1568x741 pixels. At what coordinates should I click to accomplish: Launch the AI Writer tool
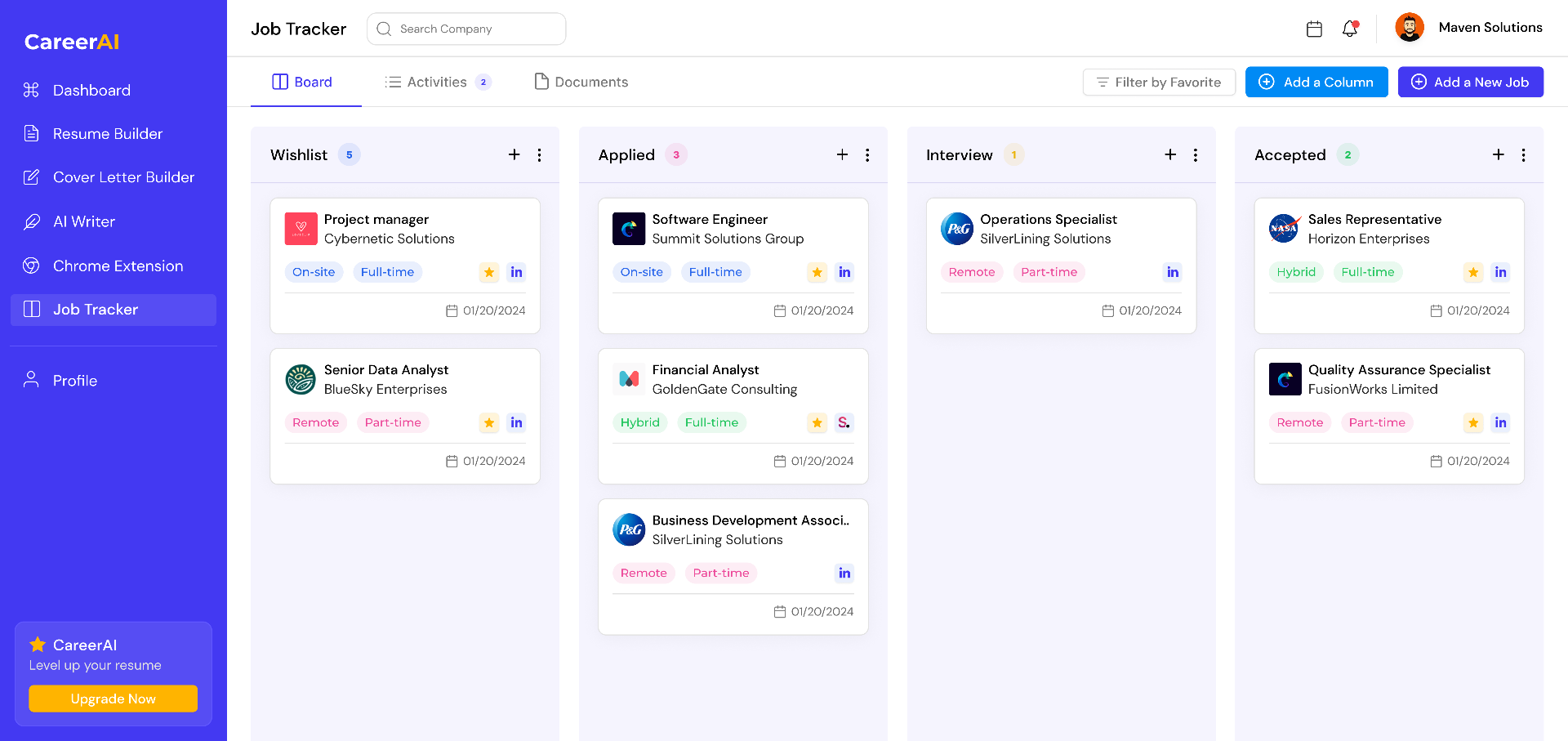tap(84, 221)
